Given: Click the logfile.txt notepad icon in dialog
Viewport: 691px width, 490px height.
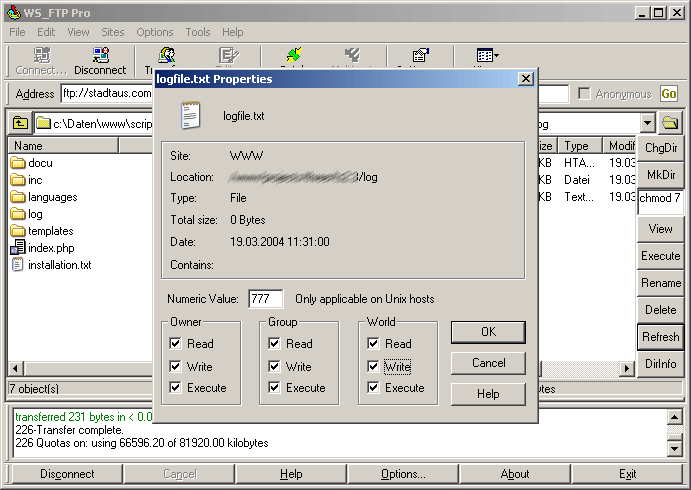Looking at the screenshot, I should click(190, 115).
